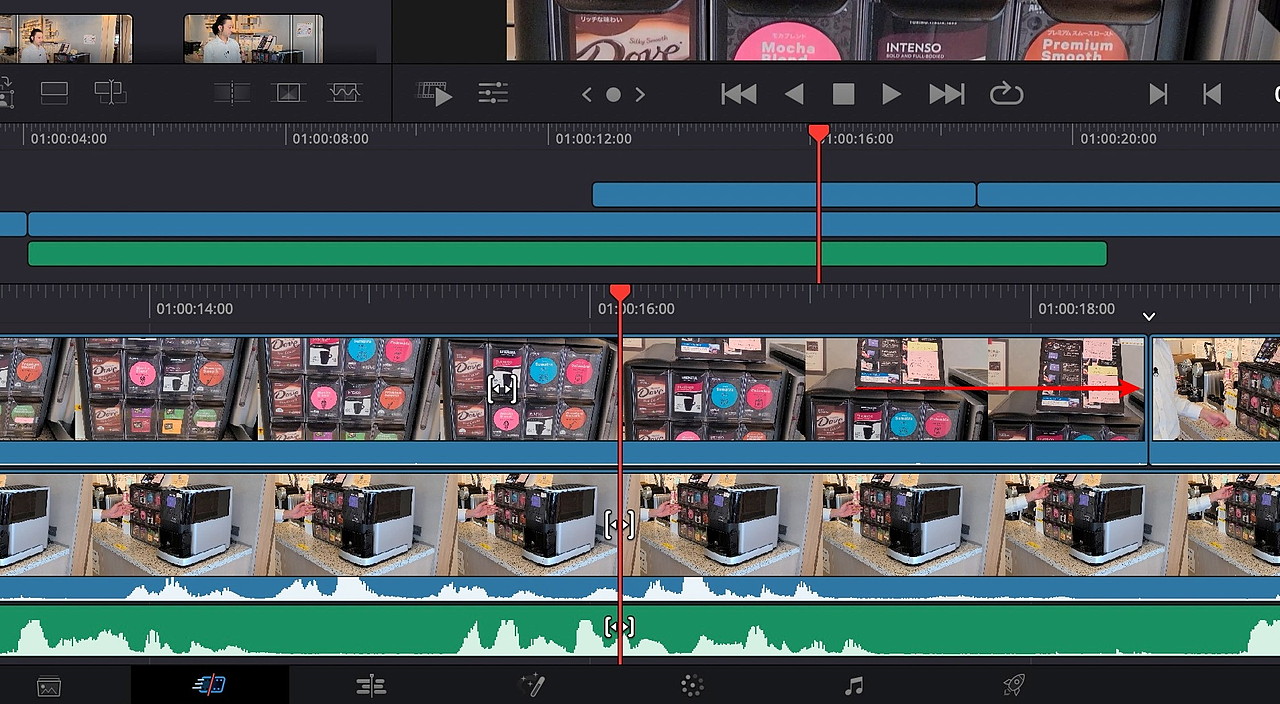The image size is (1280, 704).
Task: Go to the next edit point
Action: [1158, 94]
